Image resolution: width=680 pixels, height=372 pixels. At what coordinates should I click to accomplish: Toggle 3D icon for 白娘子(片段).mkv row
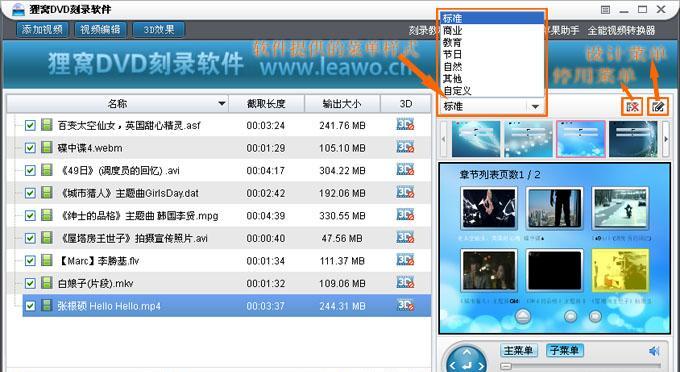point(405,283)
